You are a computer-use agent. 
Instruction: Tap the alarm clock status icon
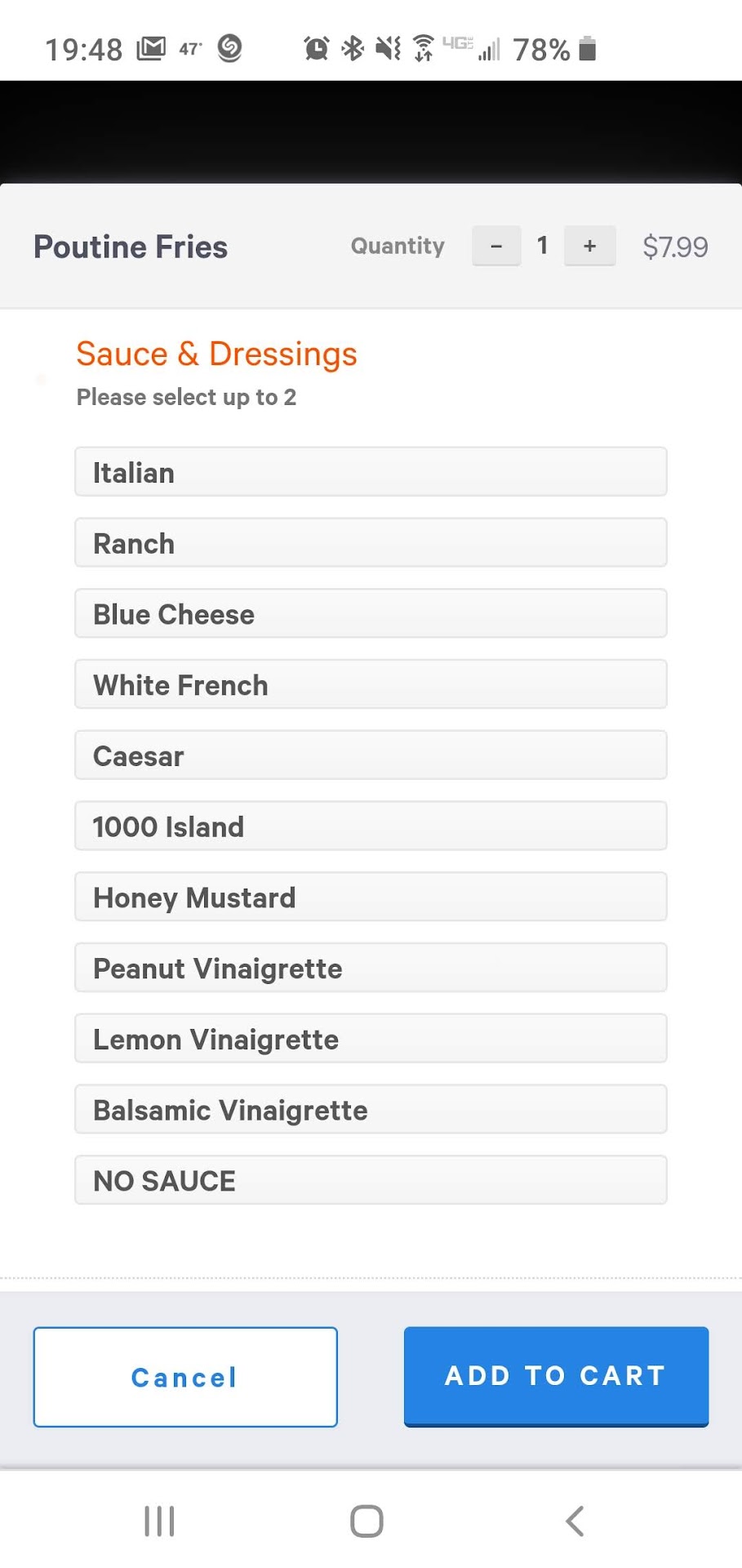point(316,49)
